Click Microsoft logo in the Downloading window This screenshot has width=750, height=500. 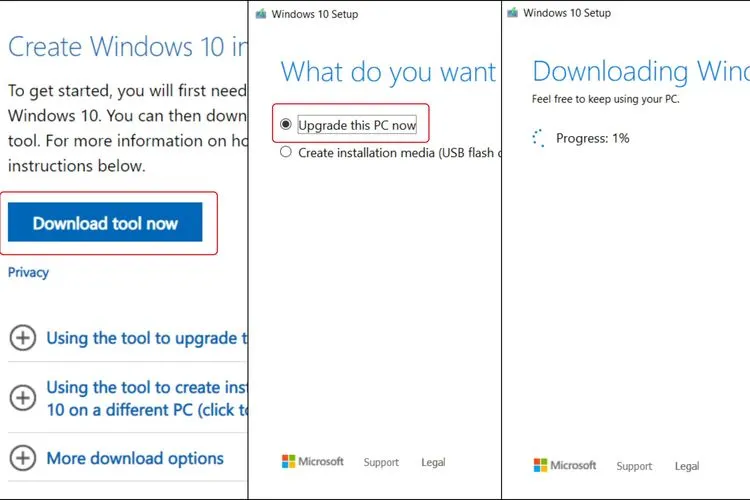(x=564, y=466)
